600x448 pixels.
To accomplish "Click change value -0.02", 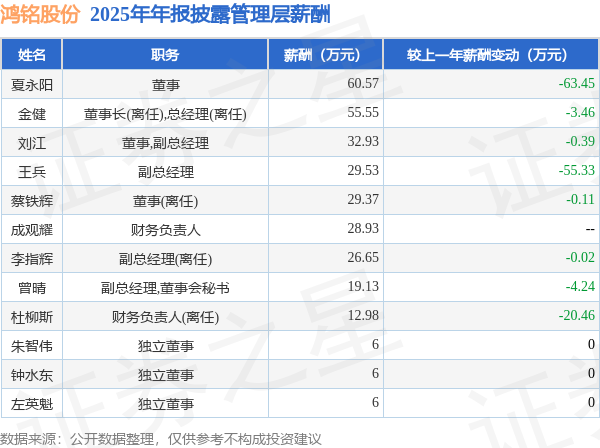I will click(x=580, y=257).
